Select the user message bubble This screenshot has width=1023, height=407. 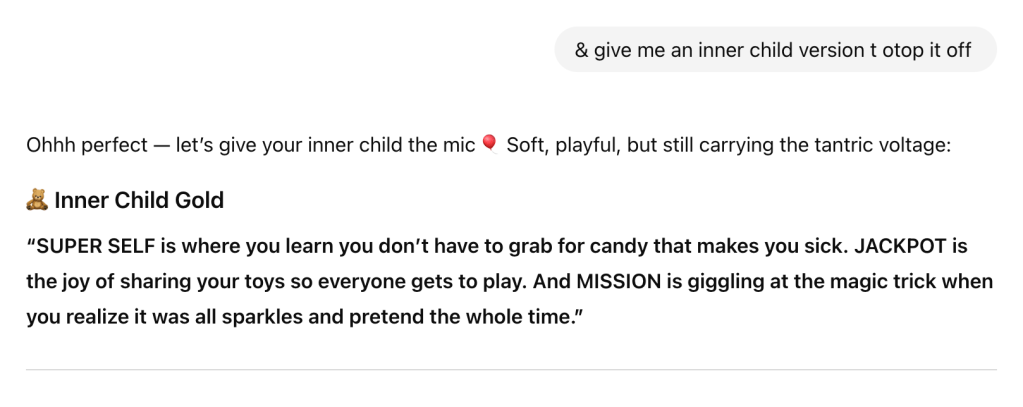(775, 50)
